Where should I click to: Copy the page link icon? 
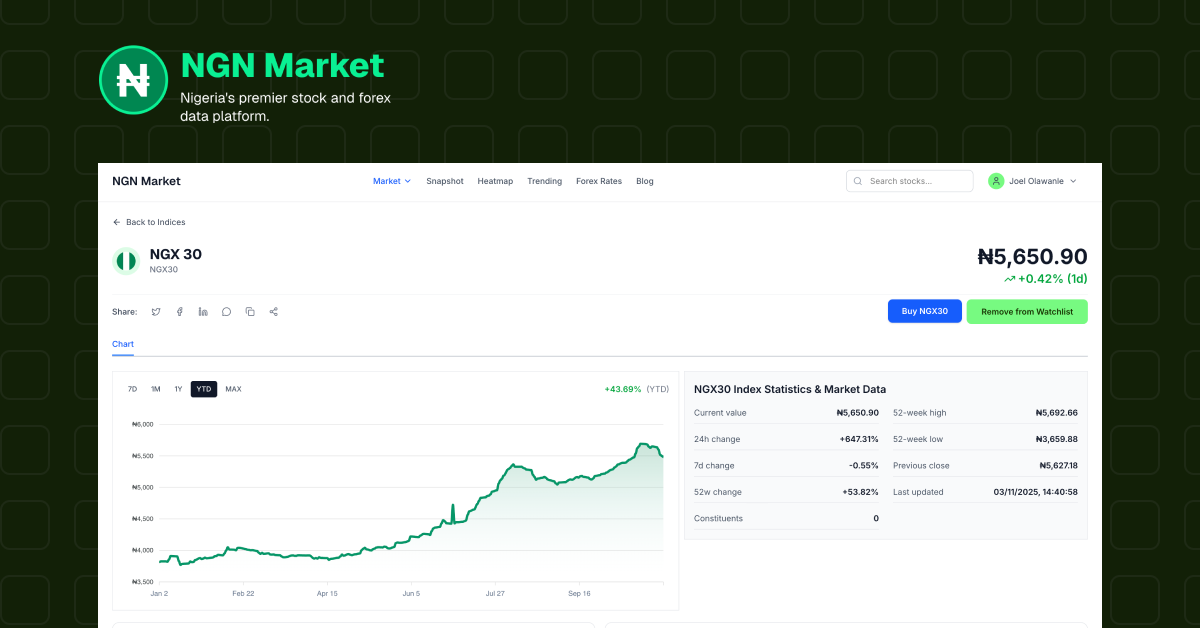250,312
